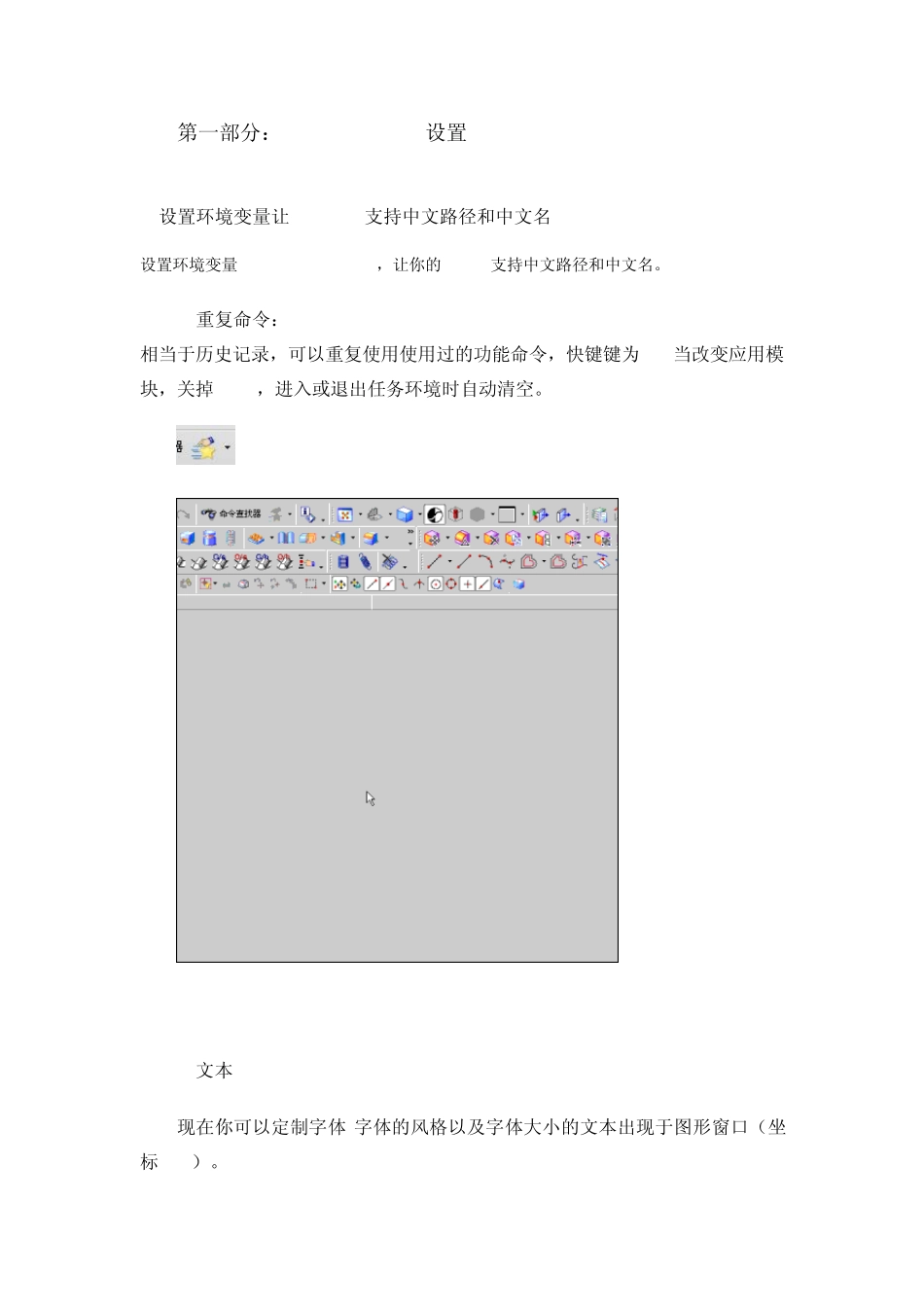Select the blue shaded cube rendering icon
Viewport: 924px width, 1307px height.
pyautogui.click(x=406, y=514)
